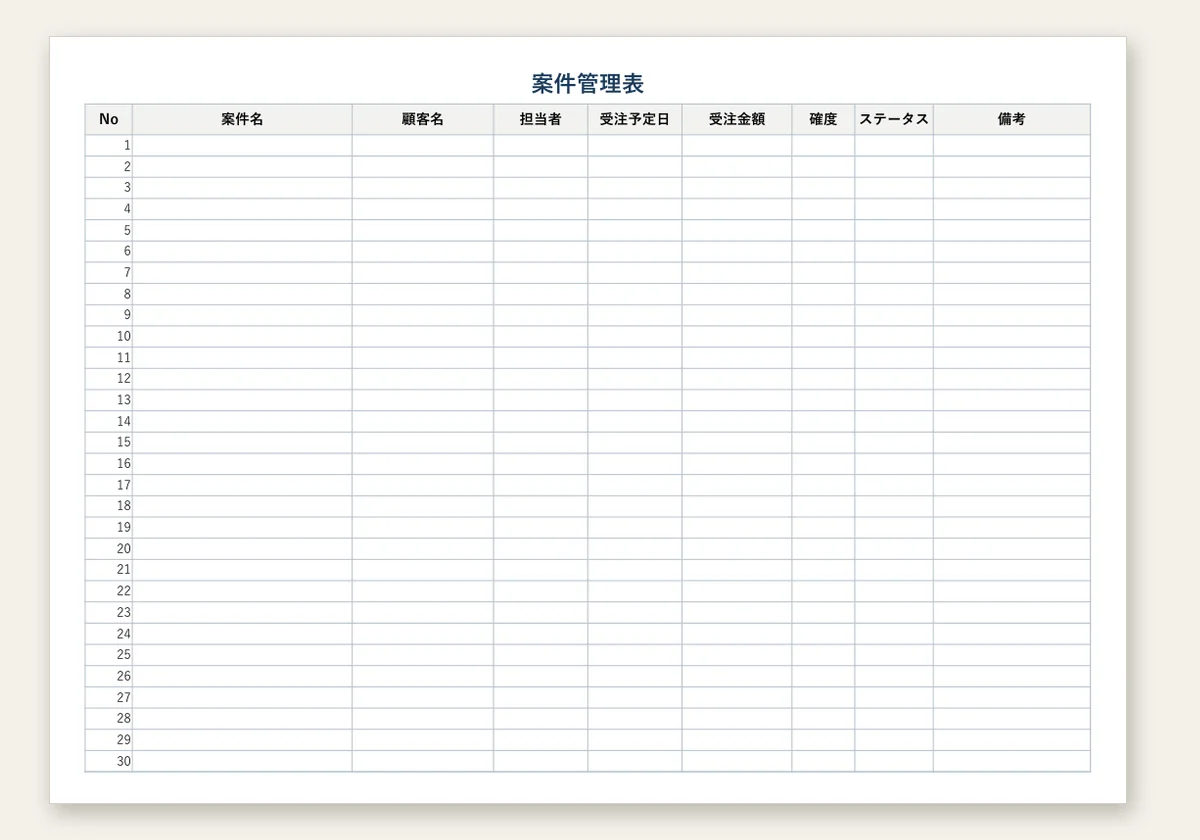Click row number 9 in the No column
Screen dimensions: 1200x840
pos(109,315)
